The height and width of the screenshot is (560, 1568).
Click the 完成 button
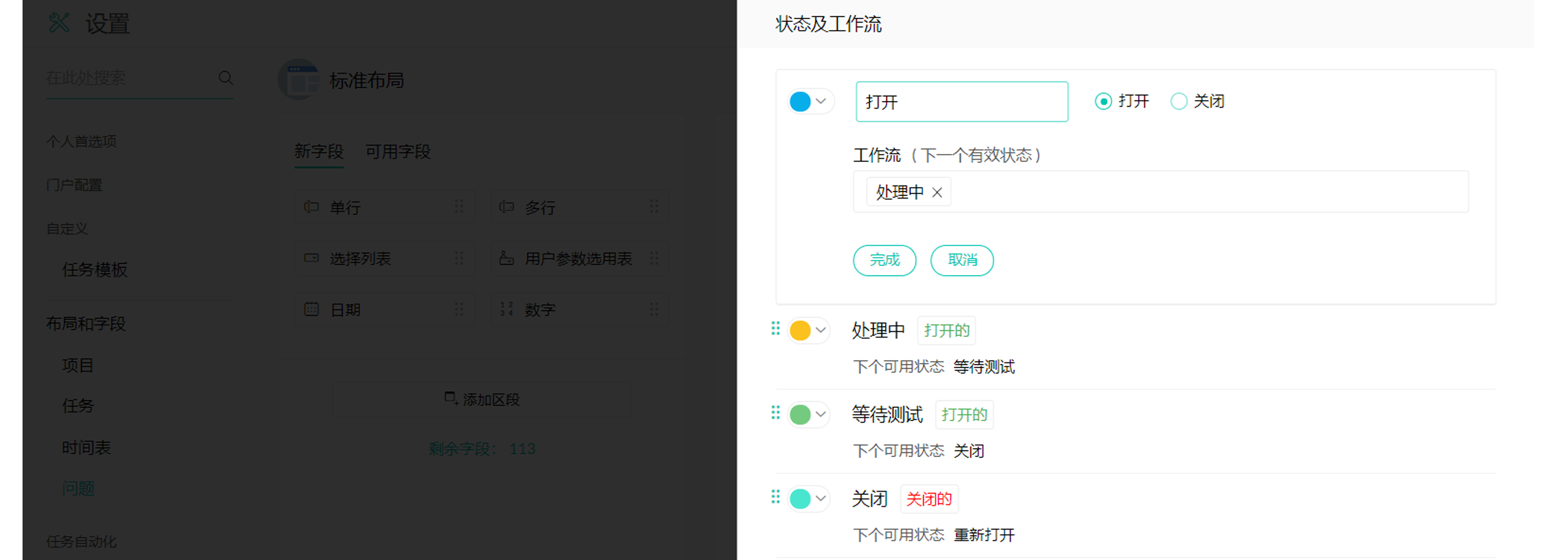point(884,260)
